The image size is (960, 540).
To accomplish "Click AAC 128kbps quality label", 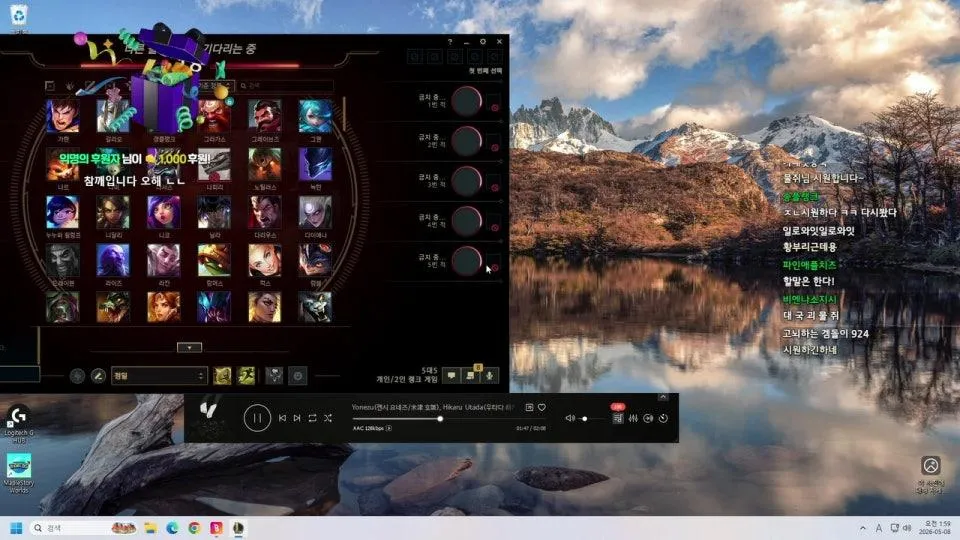I will tap(368, 428).
